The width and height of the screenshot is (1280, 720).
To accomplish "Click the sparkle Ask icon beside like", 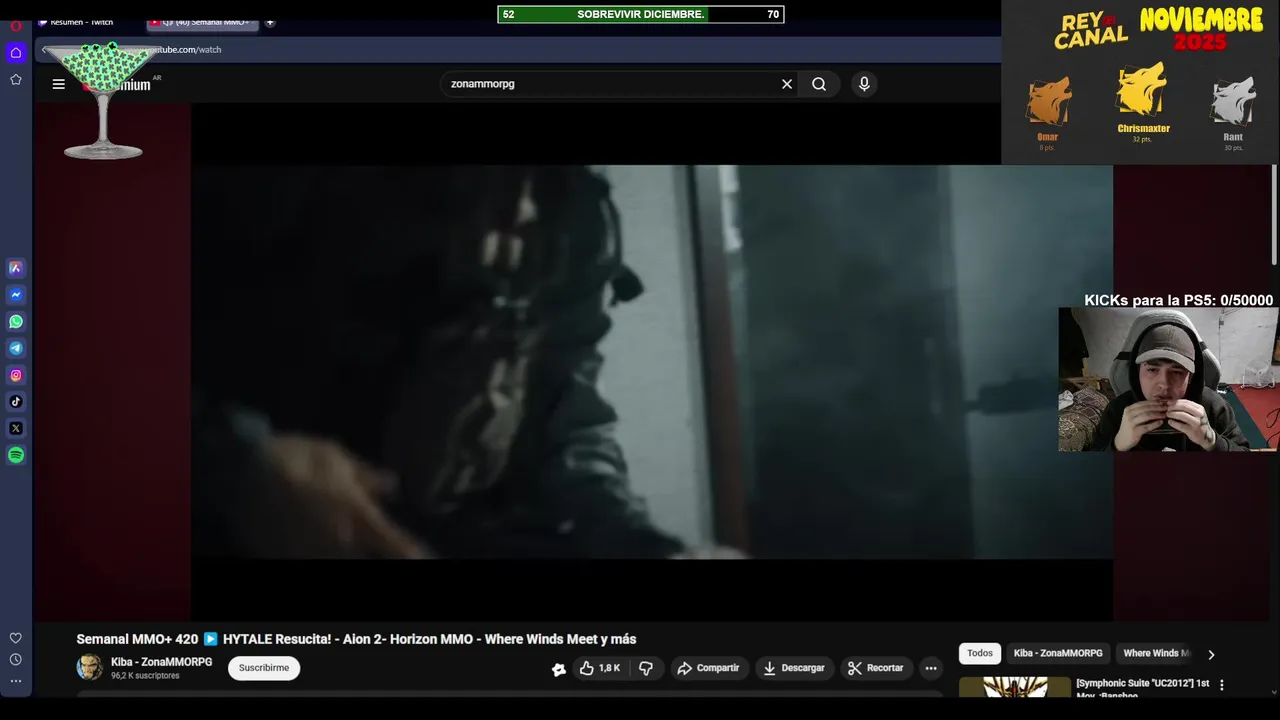I will tap(559, 669).
